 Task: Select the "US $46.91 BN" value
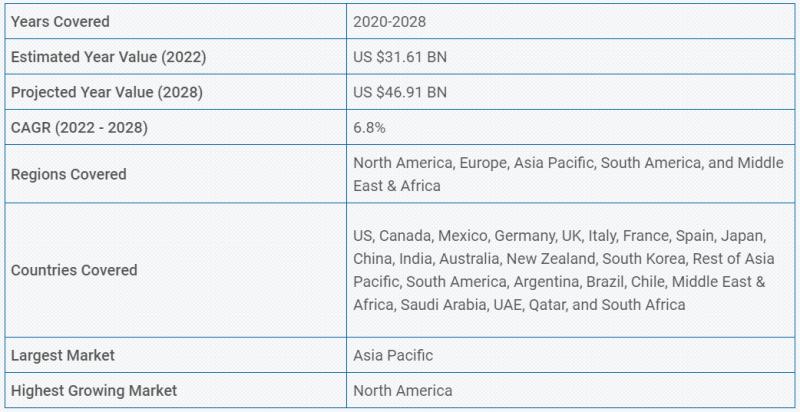point(400,93)
